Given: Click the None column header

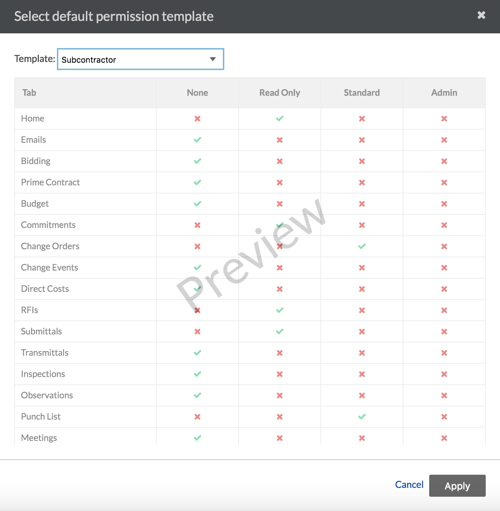Looking at the screenshot, I should coord(197,92).
